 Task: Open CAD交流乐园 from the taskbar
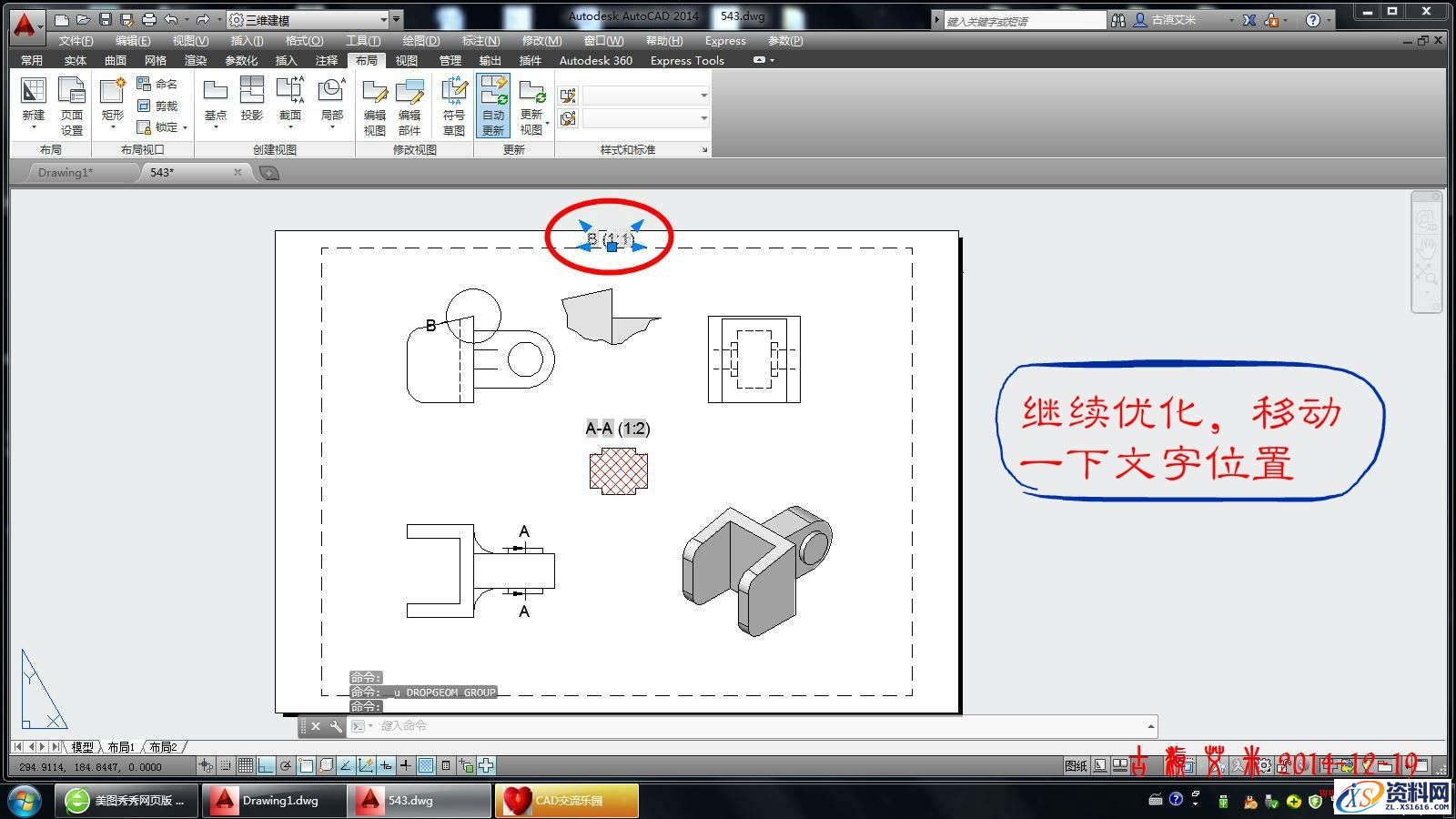564,800
